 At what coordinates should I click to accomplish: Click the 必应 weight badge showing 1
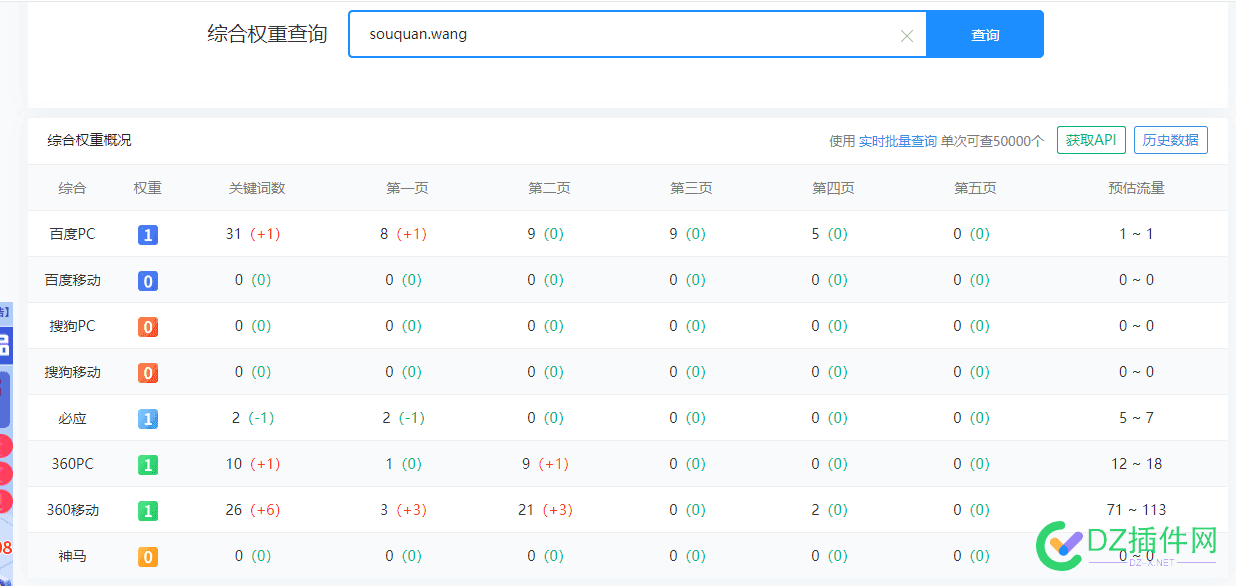[147, 418]
